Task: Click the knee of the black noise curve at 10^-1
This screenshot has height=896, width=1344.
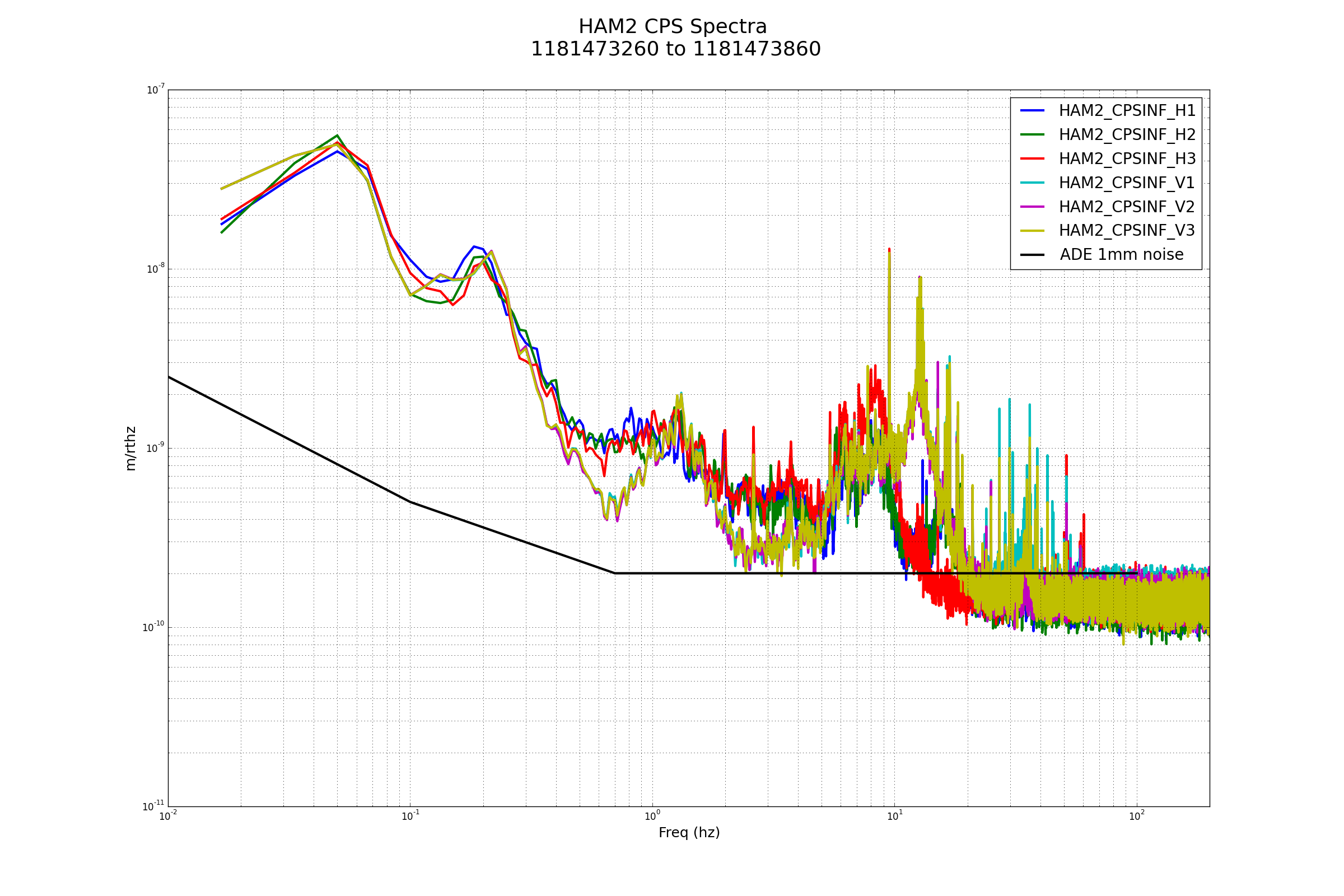Action: pyautogui.click(x=410, y=502)
